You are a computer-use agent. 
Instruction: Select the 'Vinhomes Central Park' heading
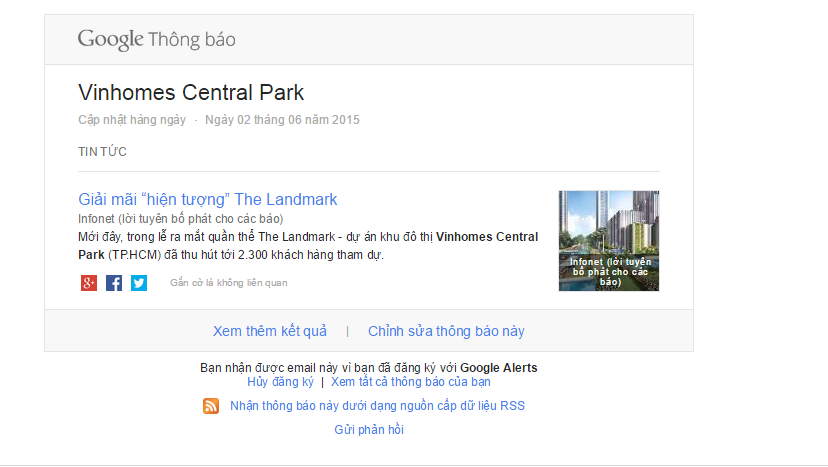pos(191,92)
